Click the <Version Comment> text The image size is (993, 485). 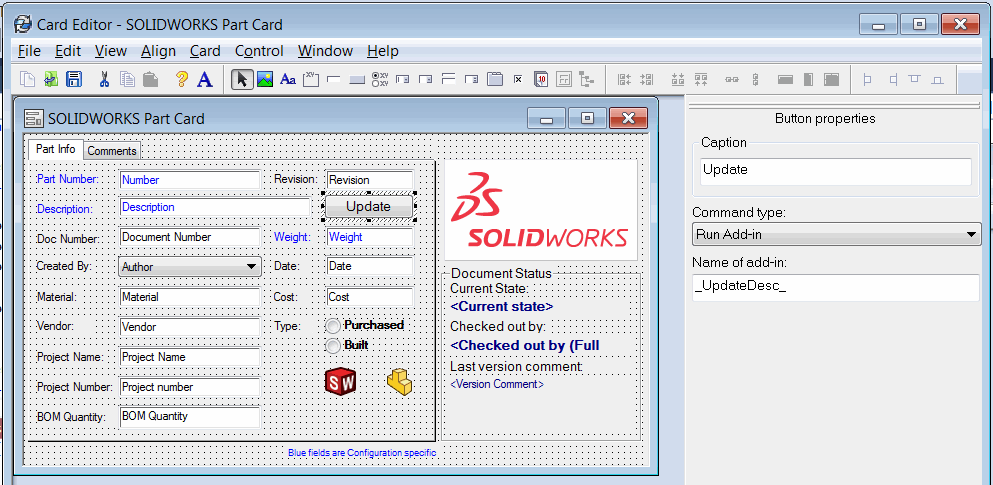(x=496, y=384)
